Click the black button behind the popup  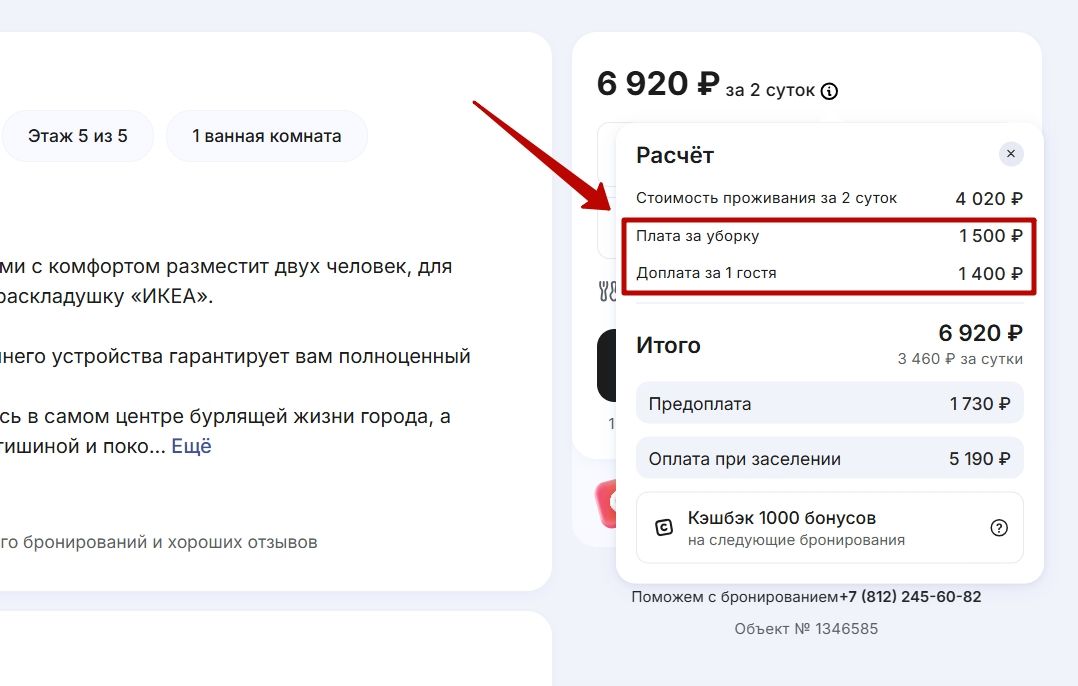click(x=606, y=366)
